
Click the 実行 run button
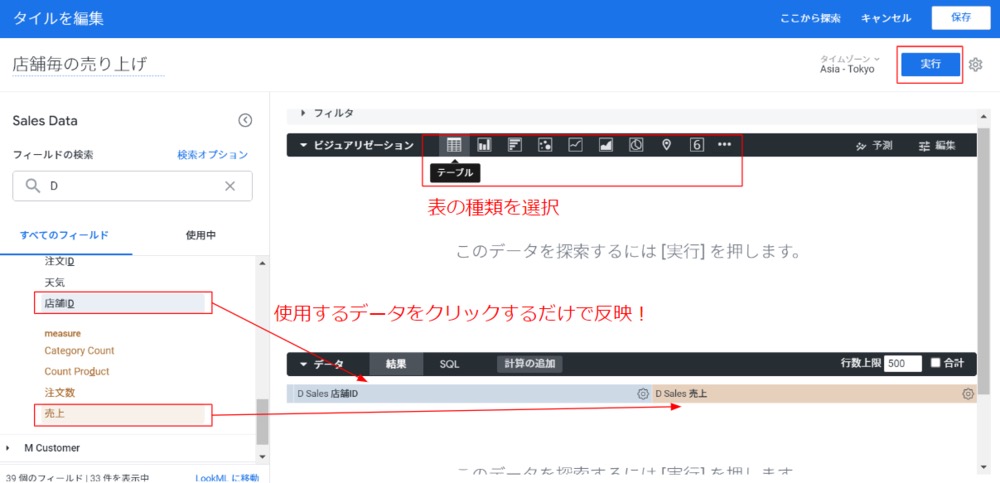click(930, 64)
